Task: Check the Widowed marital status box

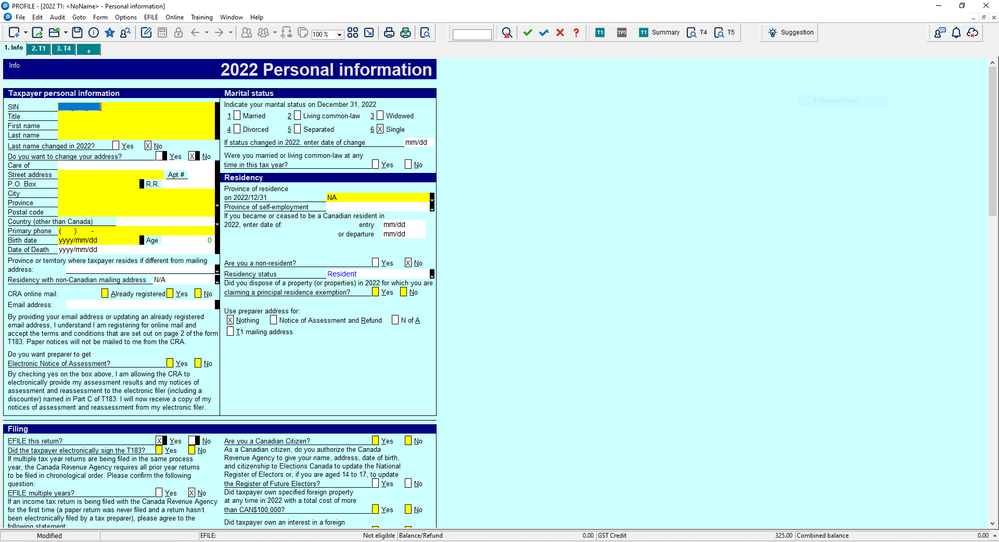Action: [380, 115]
